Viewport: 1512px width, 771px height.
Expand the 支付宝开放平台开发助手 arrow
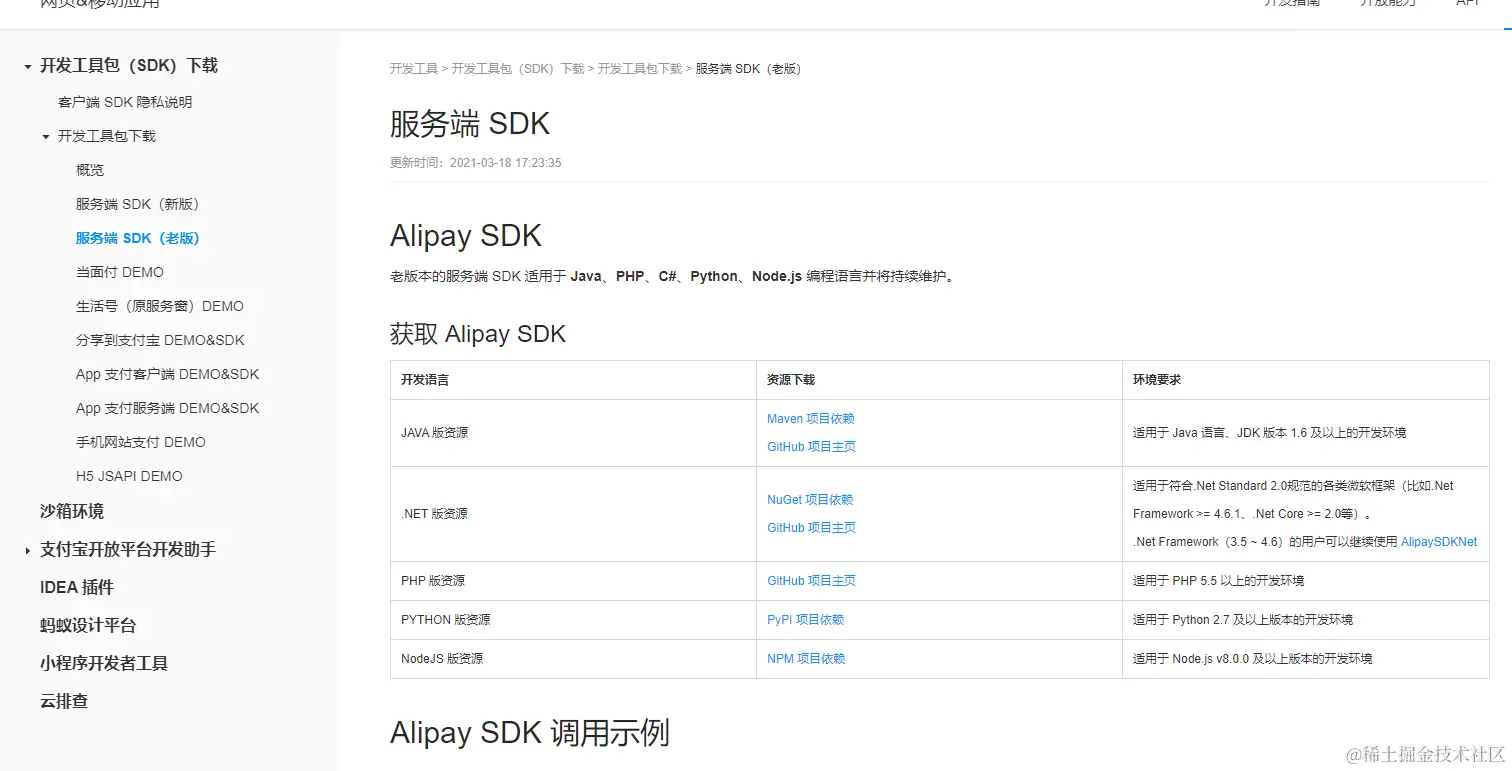pos(28,550)
